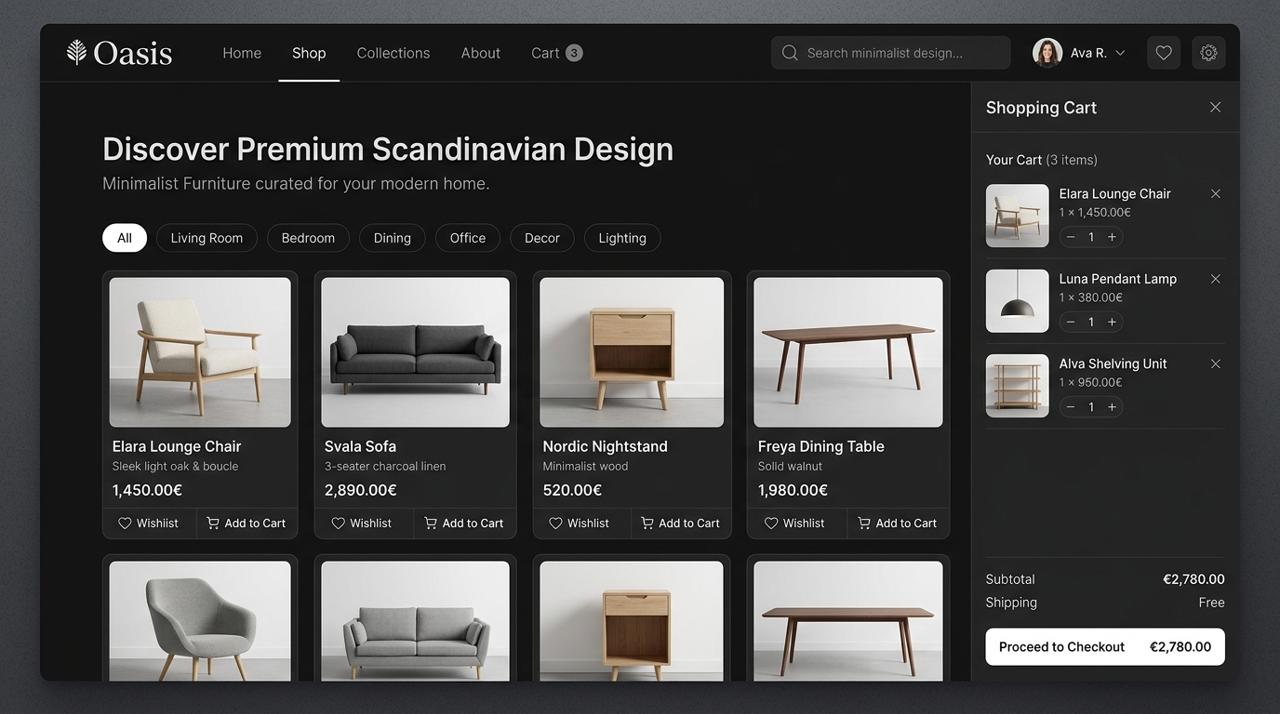This screenshot has height=714, width=1280.
Task: Open the gray armchair product image
Action: pos(200,621)
